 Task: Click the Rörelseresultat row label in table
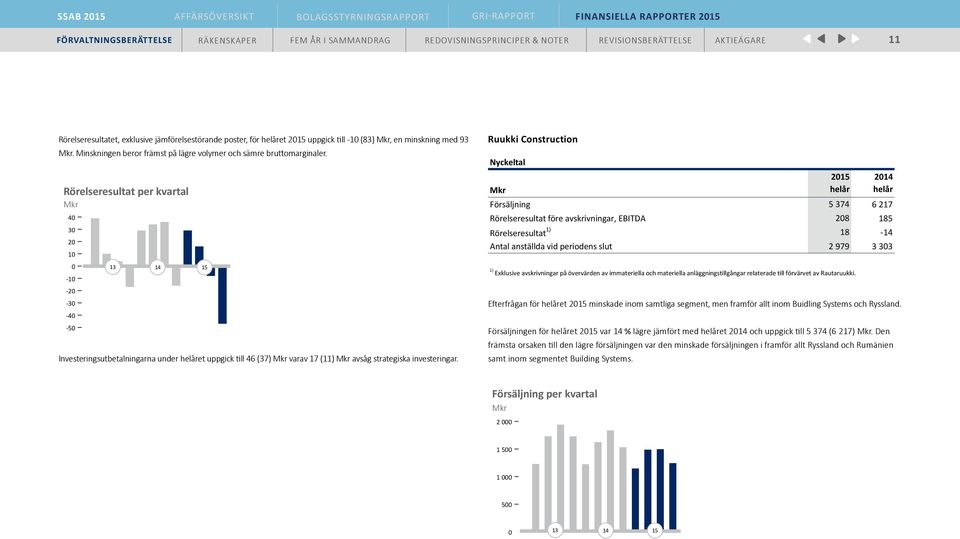point(520,232)
